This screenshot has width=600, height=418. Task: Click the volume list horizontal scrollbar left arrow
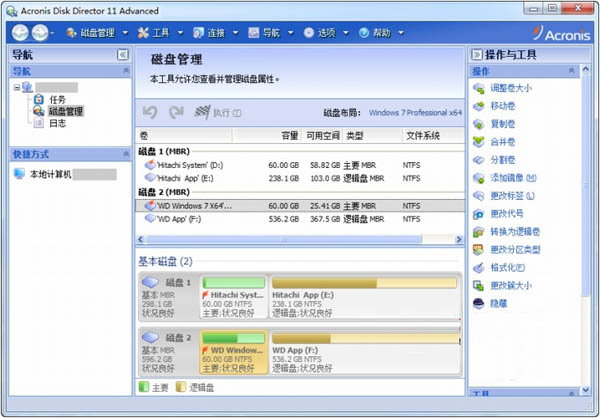coord(140,240)
